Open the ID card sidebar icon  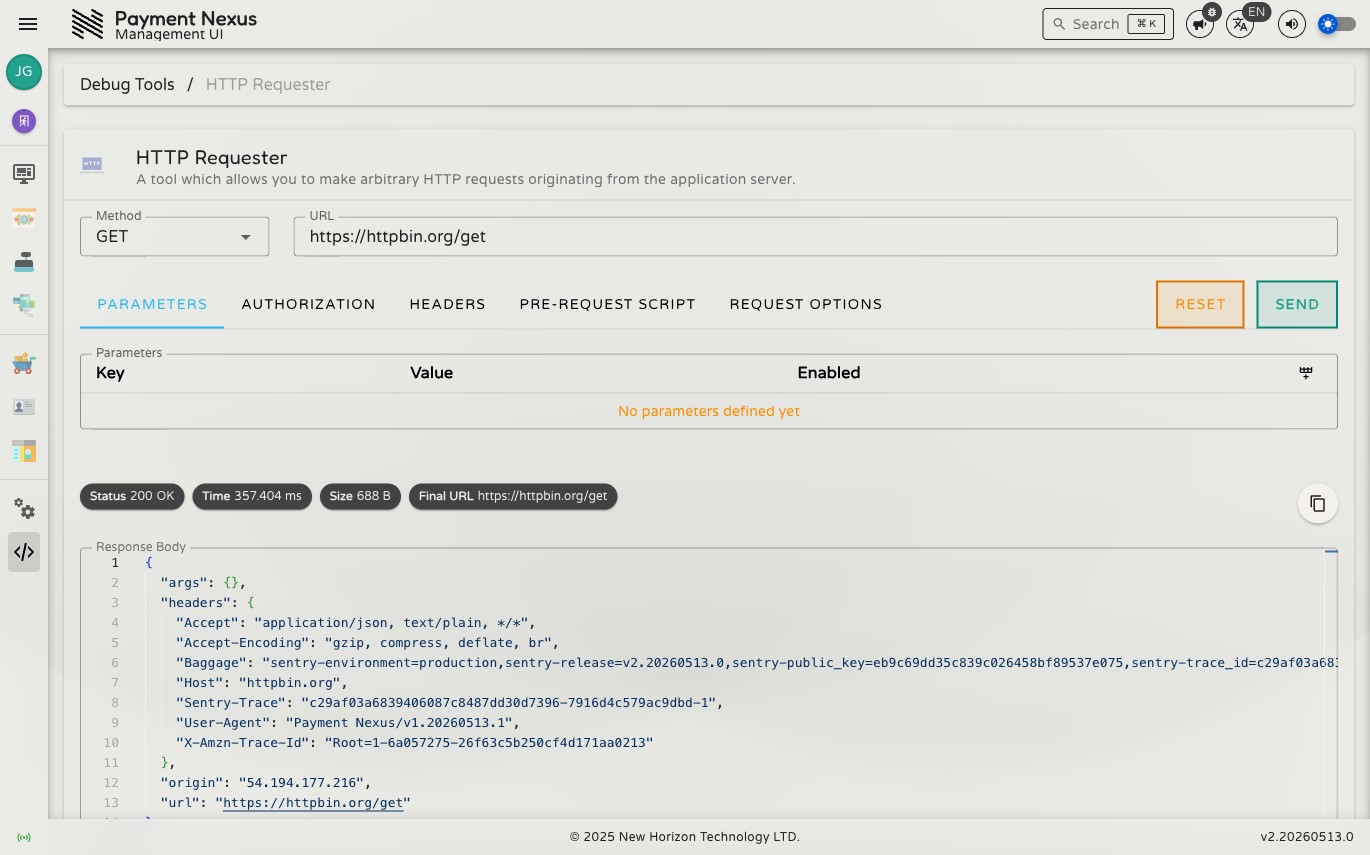[x=24, y=407]
